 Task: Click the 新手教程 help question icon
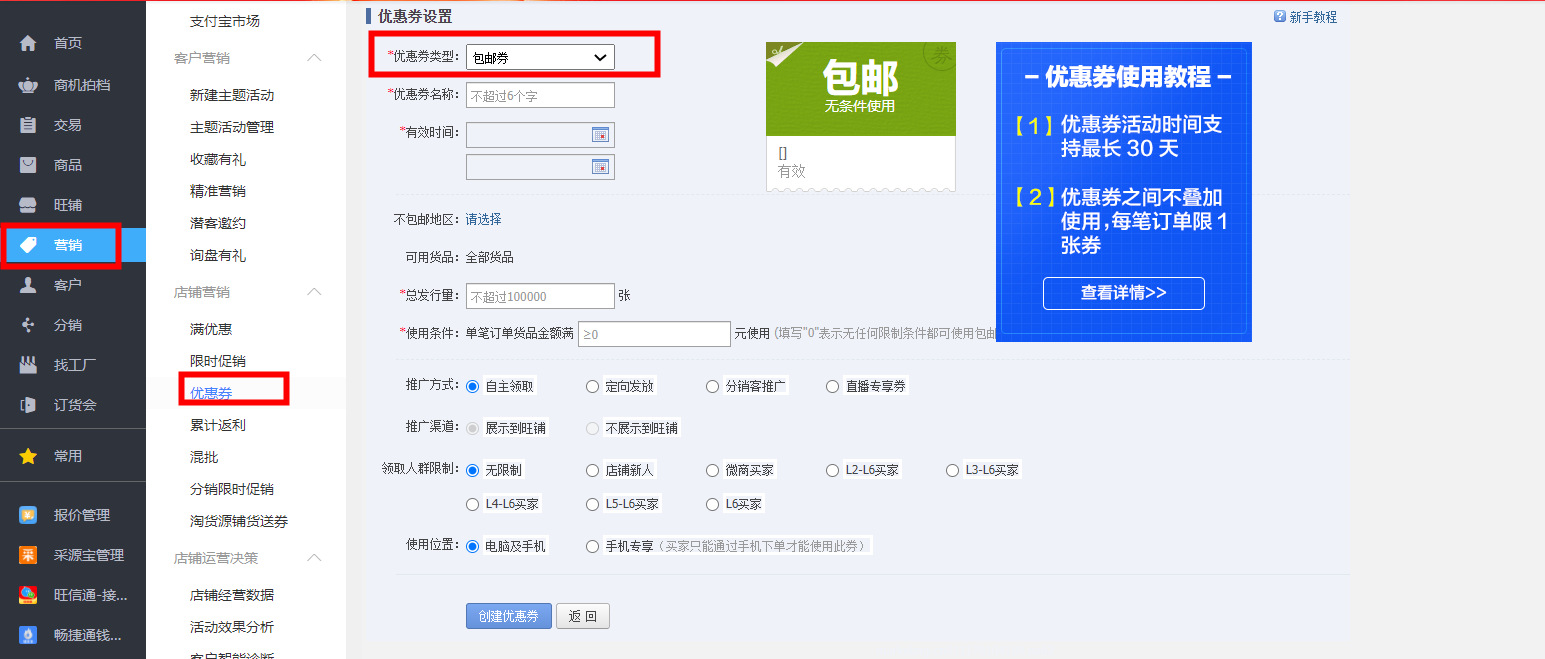(1279, 17)
